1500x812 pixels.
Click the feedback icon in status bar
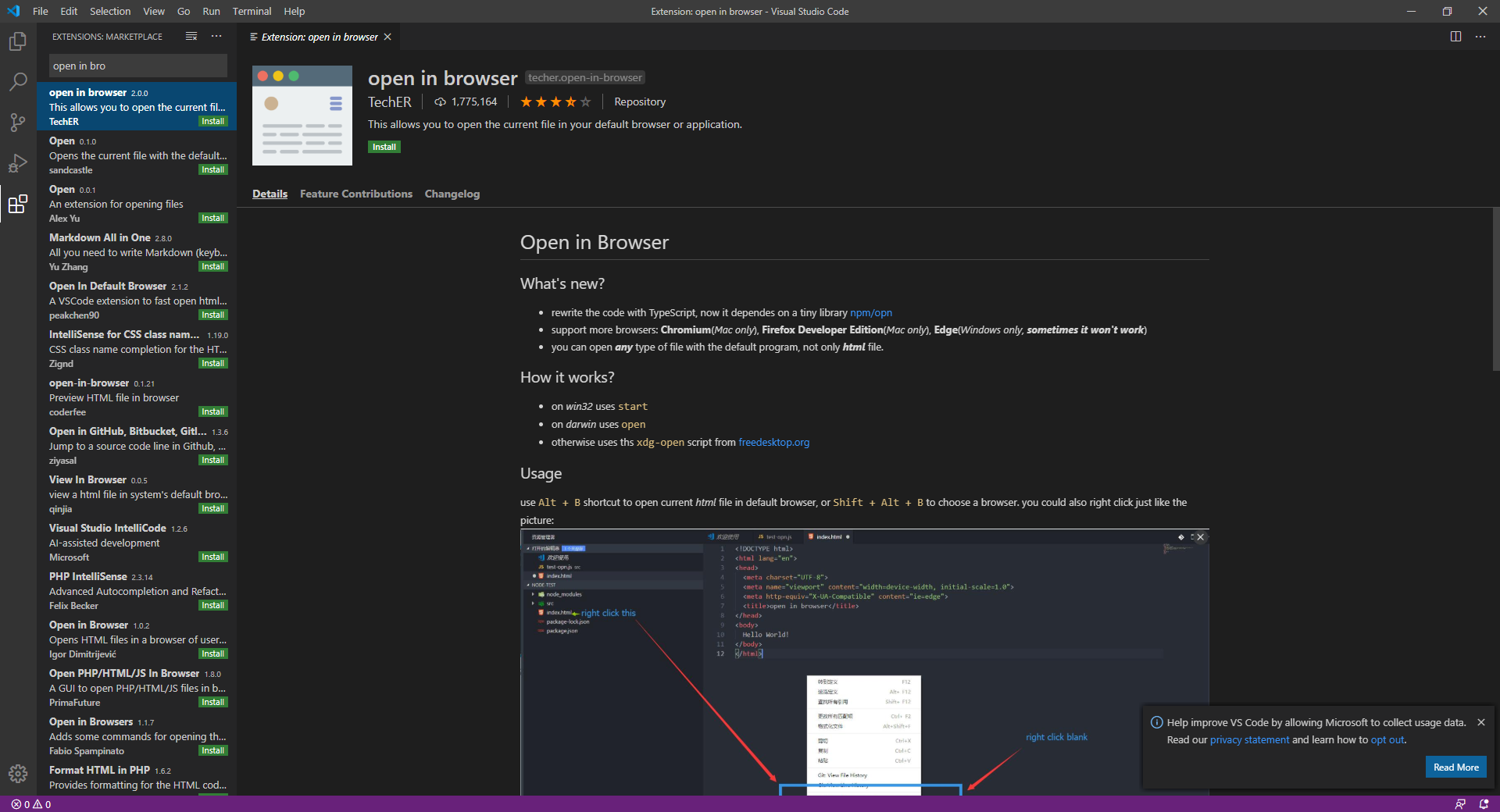point(1460,804)
